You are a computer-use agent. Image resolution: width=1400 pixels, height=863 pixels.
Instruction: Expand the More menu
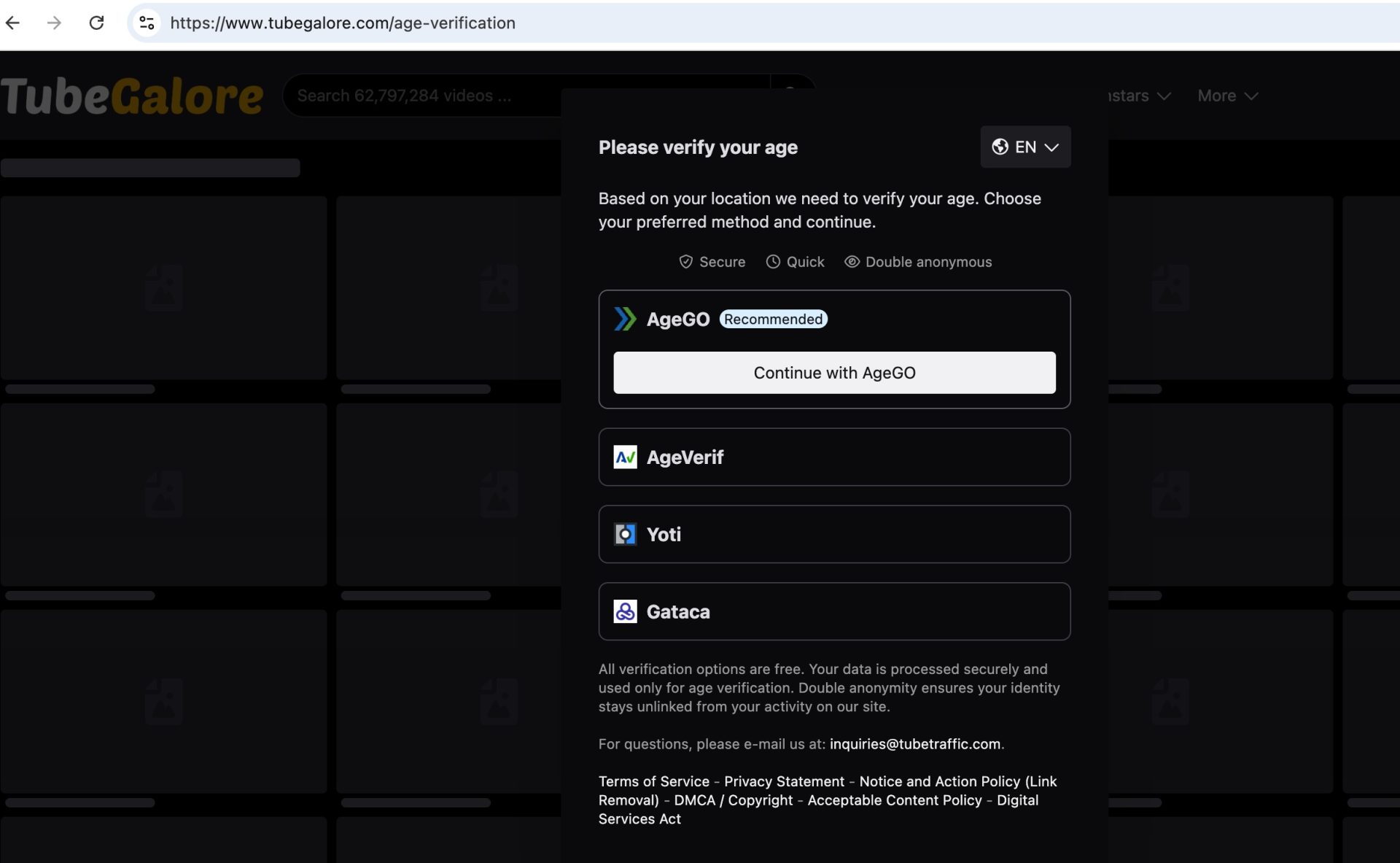click(1227, 96)
